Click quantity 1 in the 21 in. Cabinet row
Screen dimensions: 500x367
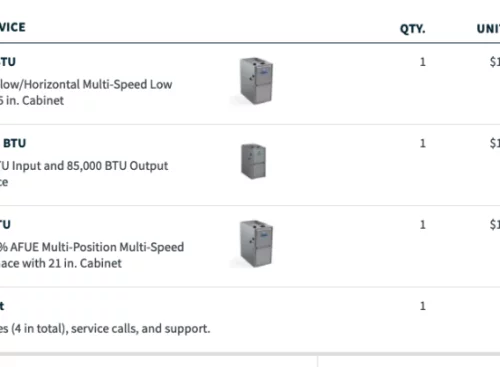pos(423,224)
